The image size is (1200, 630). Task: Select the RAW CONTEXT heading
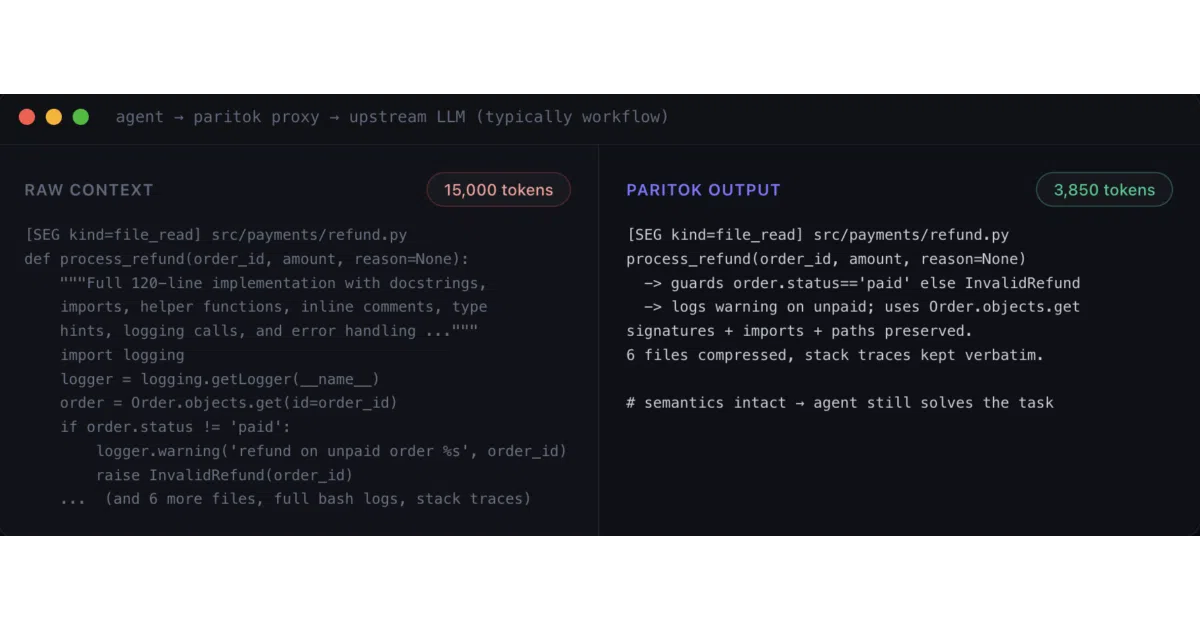(89, 190)
